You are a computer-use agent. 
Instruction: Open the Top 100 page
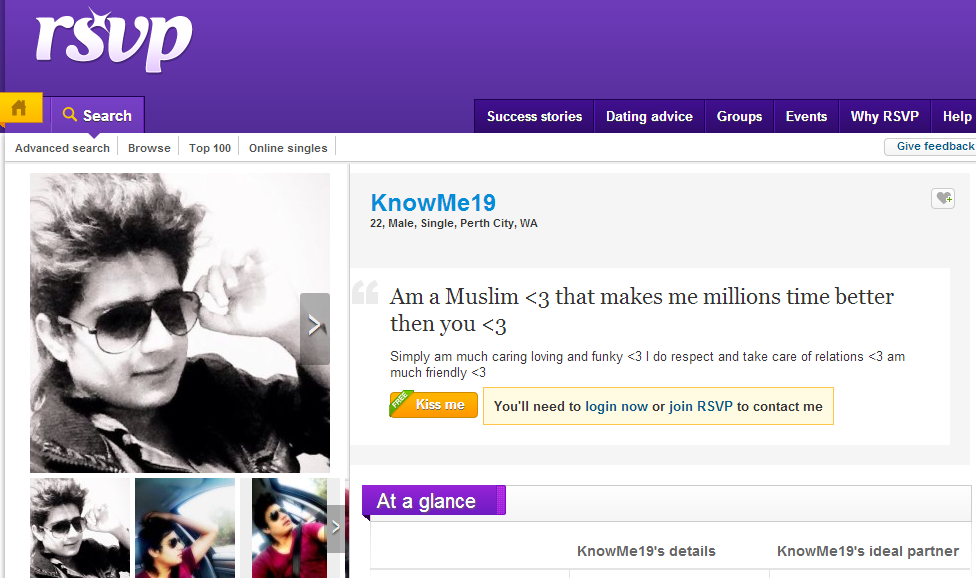210,148
